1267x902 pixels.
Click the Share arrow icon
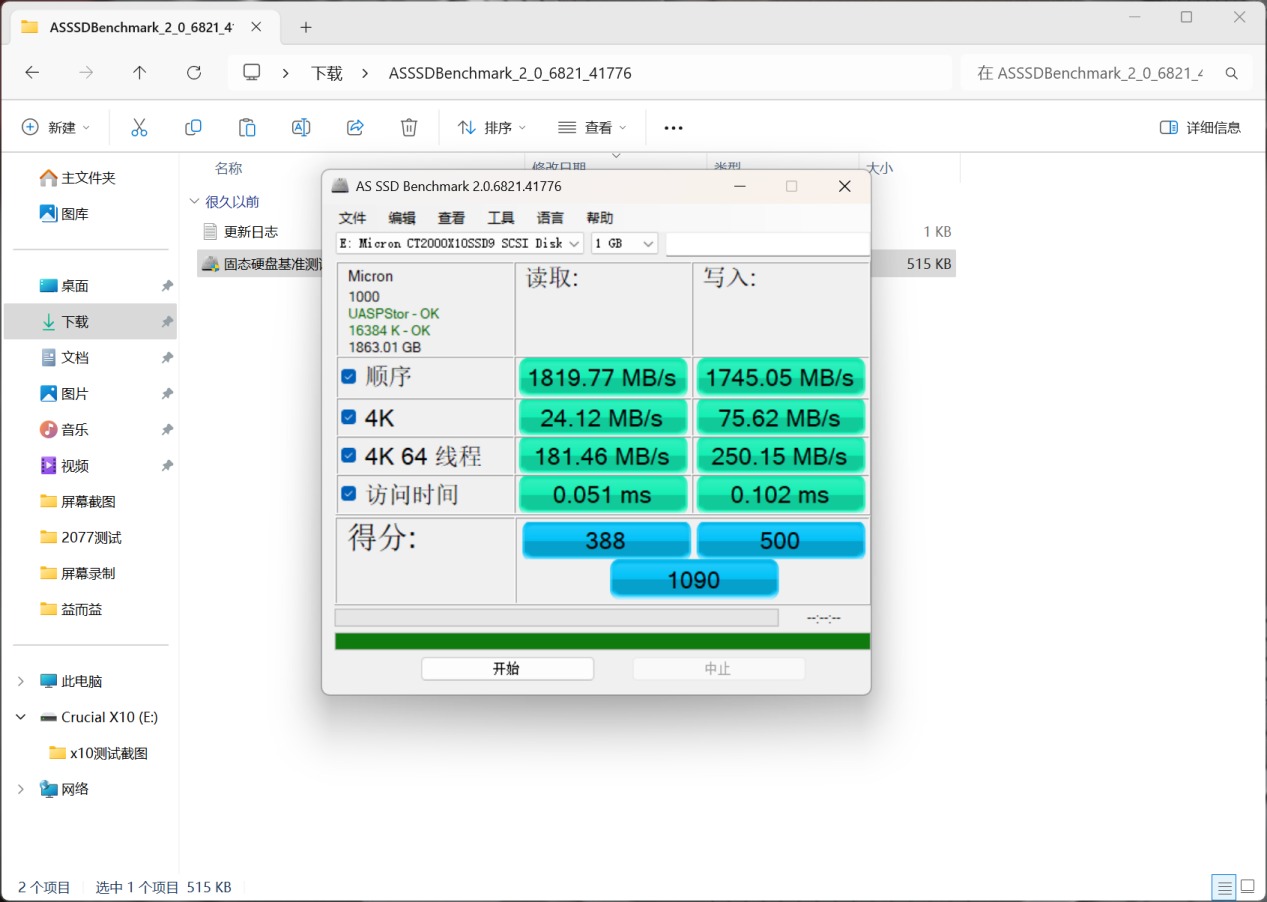pos(355,127)
